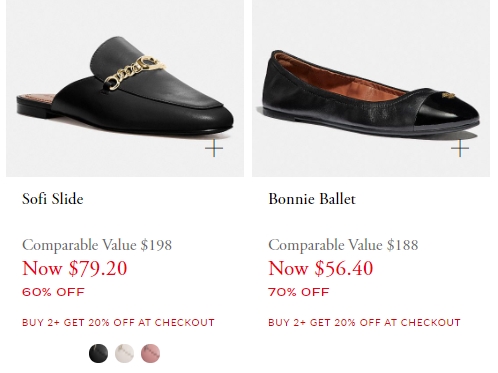The height and width of the screenshot is (373, 498).
Task: Select the white chalk color swatch
Action: click(124, 353)
